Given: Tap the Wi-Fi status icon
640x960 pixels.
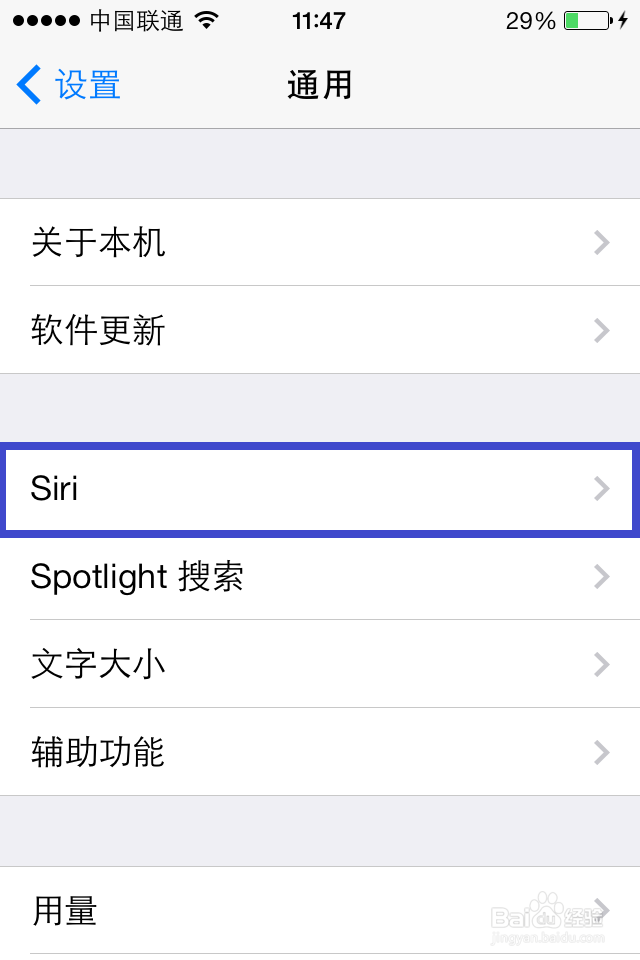Looking at the screenshot, I should (x=206, y=21).
